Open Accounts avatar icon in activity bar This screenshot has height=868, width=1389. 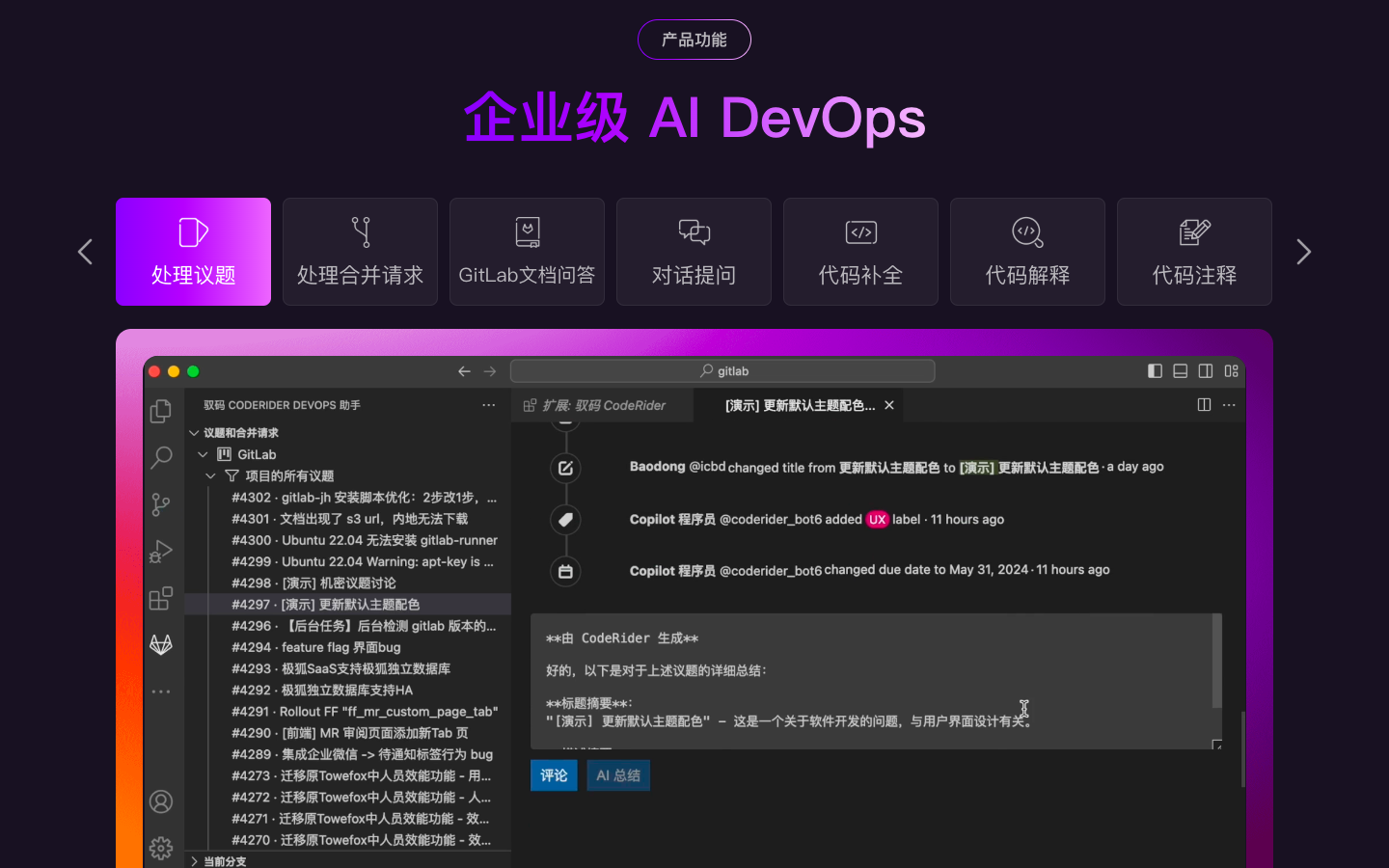point(161,801)
